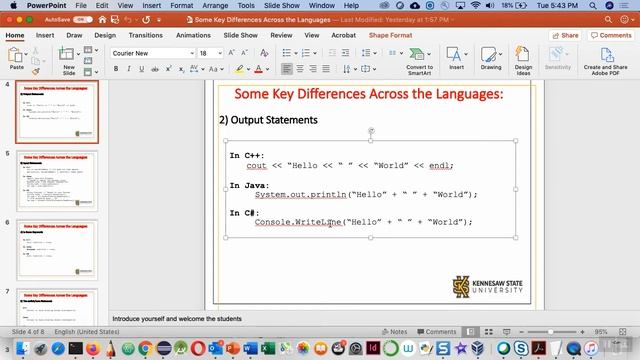The height and width of the screenshot is (360, 640).
Task: Toggle Italic formatting
Action: click(x=129, y=69)
